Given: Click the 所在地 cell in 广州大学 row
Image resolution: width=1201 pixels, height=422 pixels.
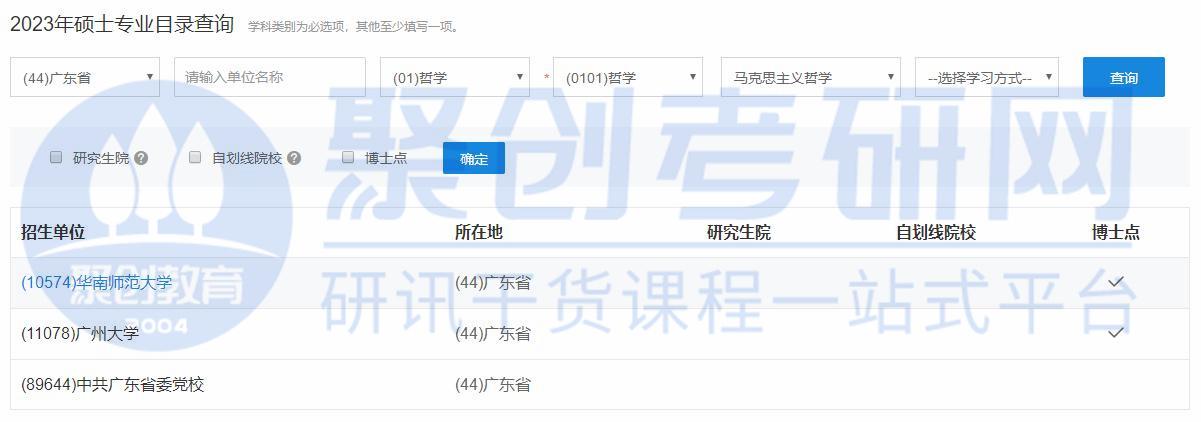Looking at the screenshot, I should [x=493, y=334].
